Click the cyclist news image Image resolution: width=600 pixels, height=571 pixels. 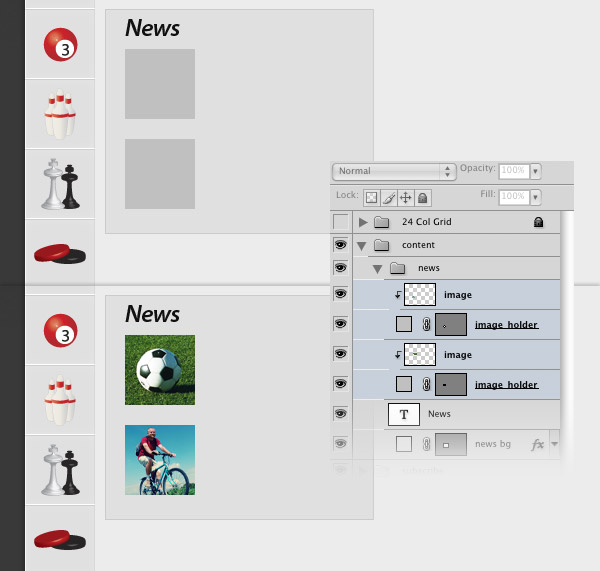coord(160,460)
